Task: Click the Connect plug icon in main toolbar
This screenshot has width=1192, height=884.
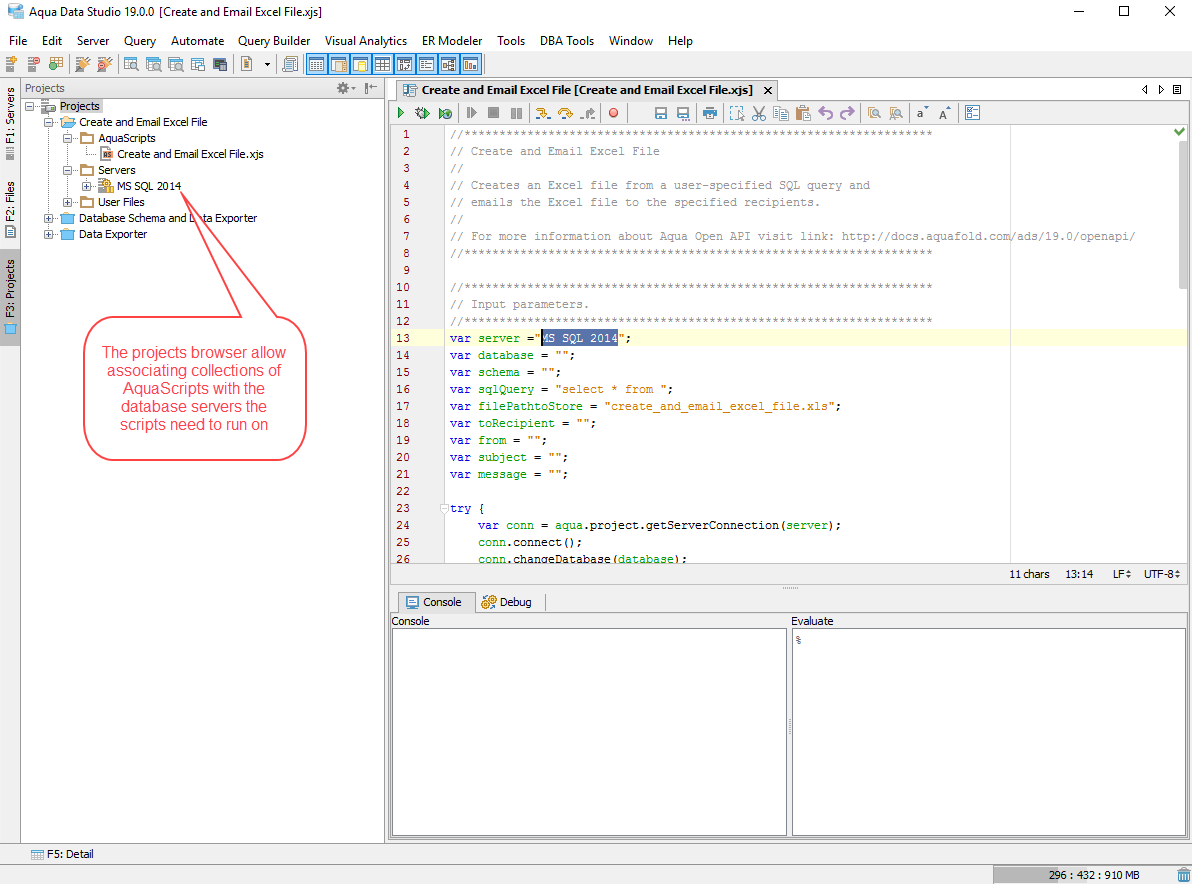Action: pos(82,65)
